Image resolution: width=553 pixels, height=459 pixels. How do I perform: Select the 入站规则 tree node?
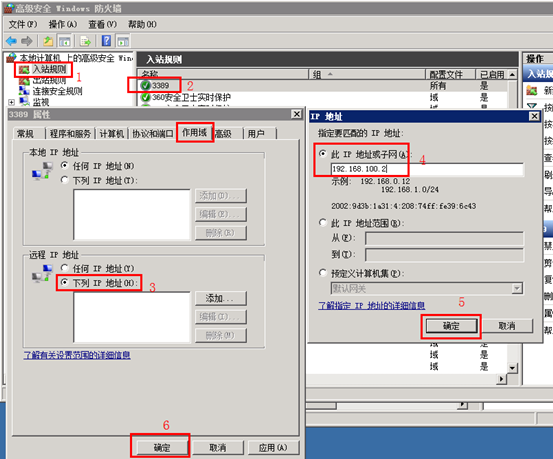49,69
